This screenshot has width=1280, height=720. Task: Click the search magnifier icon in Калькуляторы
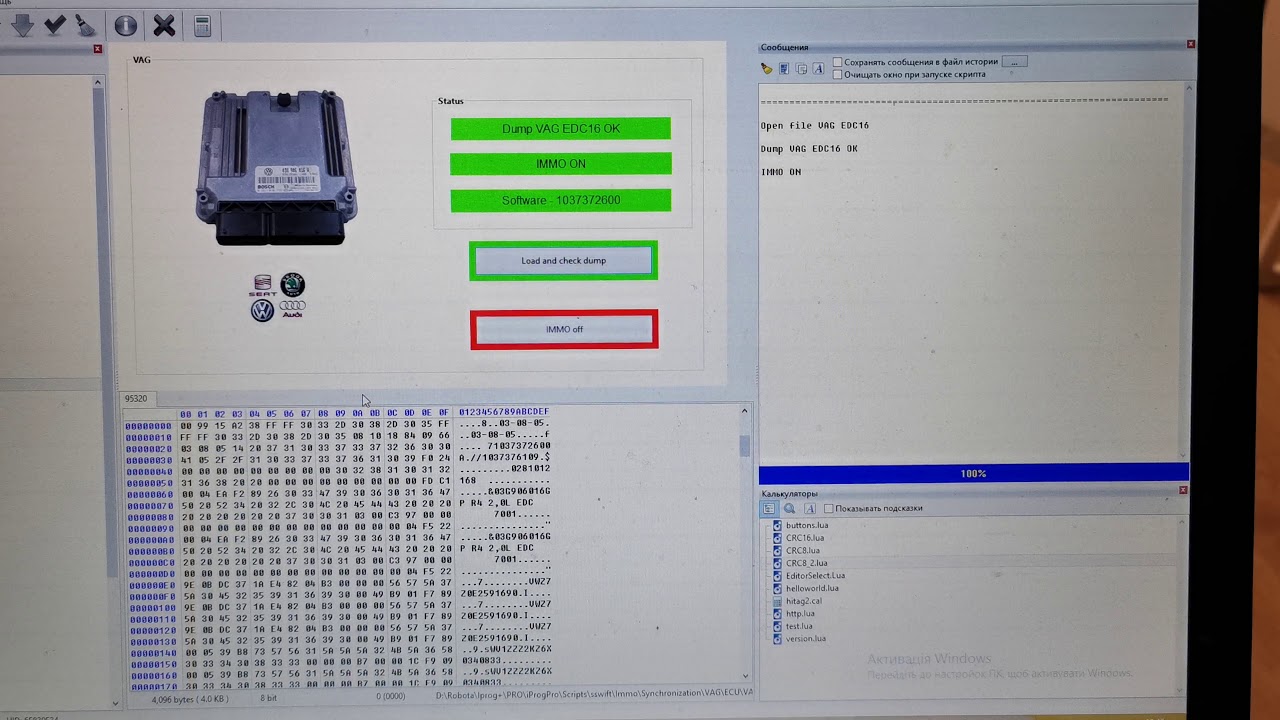pos(789,508)
